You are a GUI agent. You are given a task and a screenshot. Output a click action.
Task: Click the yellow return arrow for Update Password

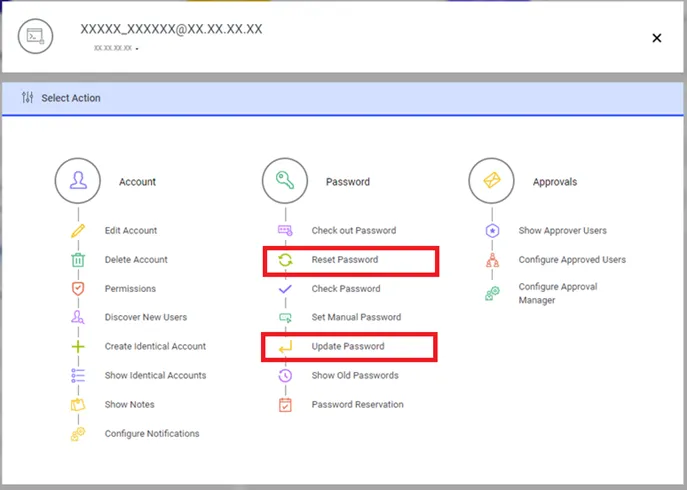click(x=285, y=347)
